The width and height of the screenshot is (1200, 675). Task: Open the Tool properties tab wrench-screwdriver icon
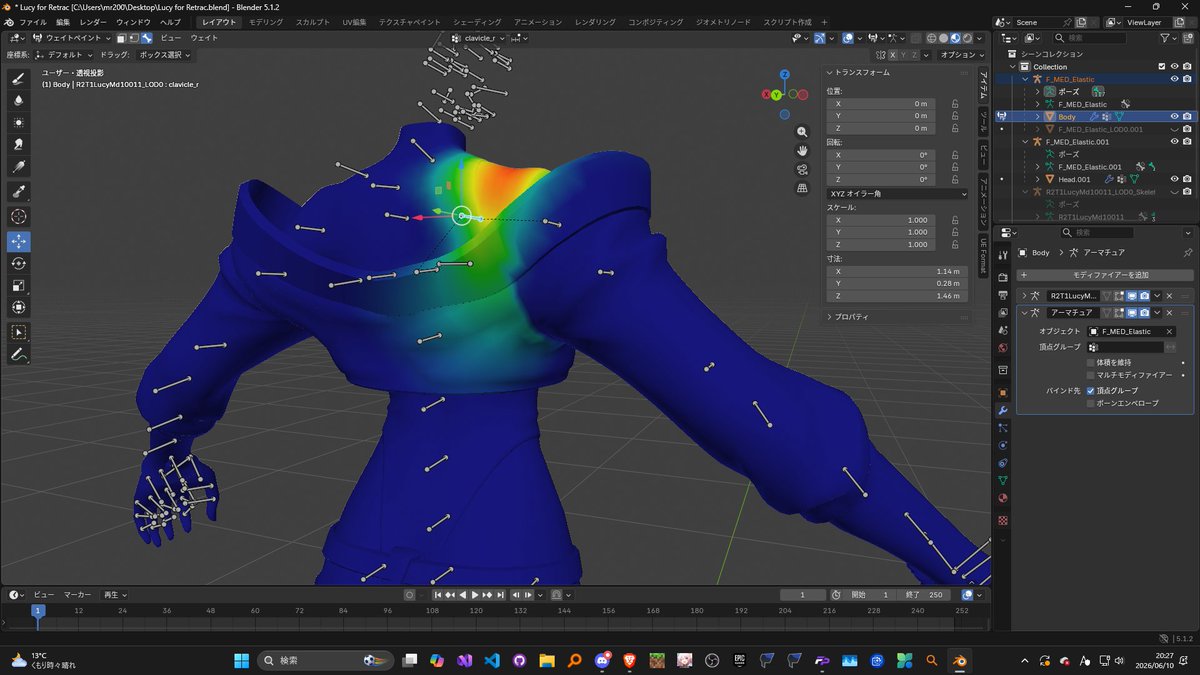coord(1003,256)
